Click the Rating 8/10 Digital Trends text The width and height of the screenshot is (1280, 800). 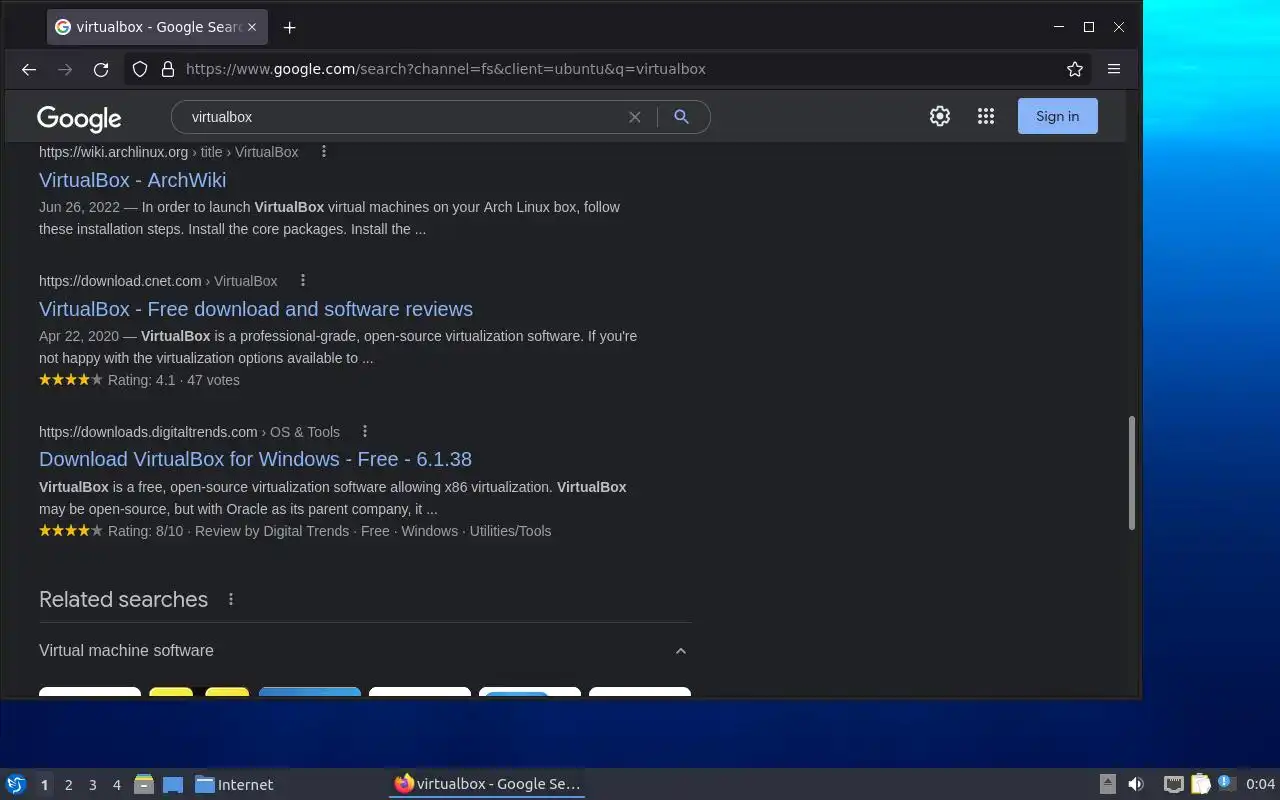point(329,531)
